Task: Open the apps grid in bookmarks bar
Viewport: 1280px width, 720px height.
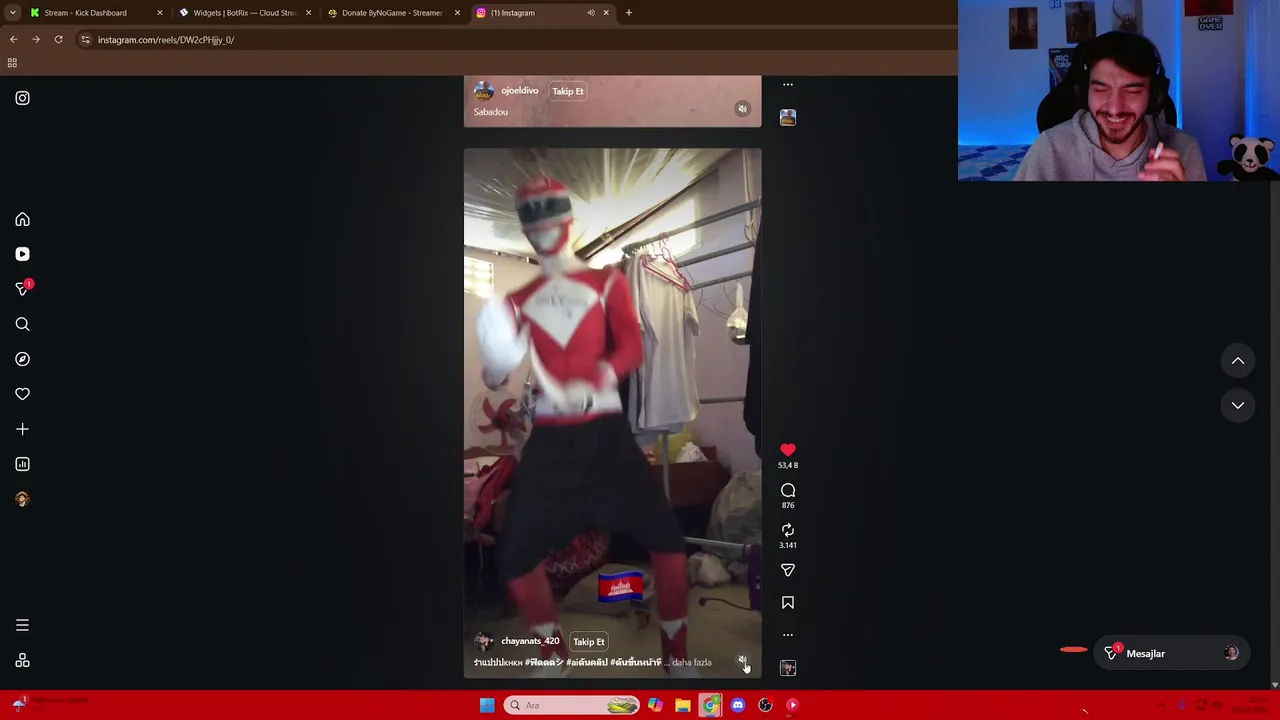Action: [12, 63]
